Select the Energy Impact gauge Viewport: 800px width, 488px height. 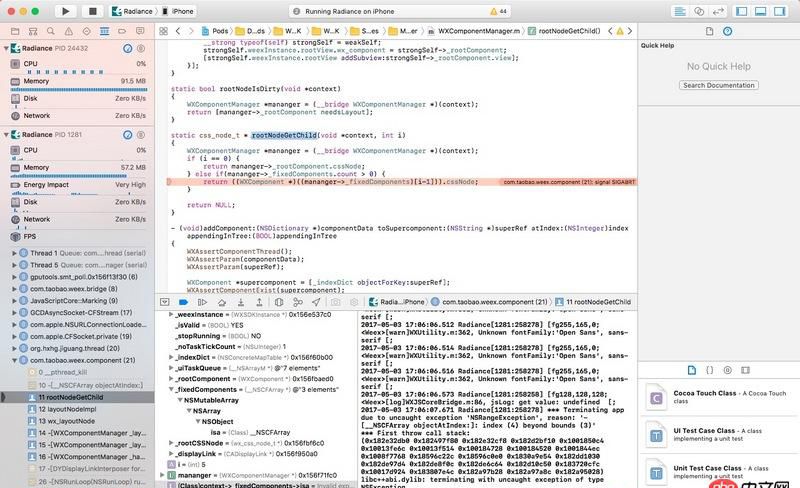pos(78,185)
